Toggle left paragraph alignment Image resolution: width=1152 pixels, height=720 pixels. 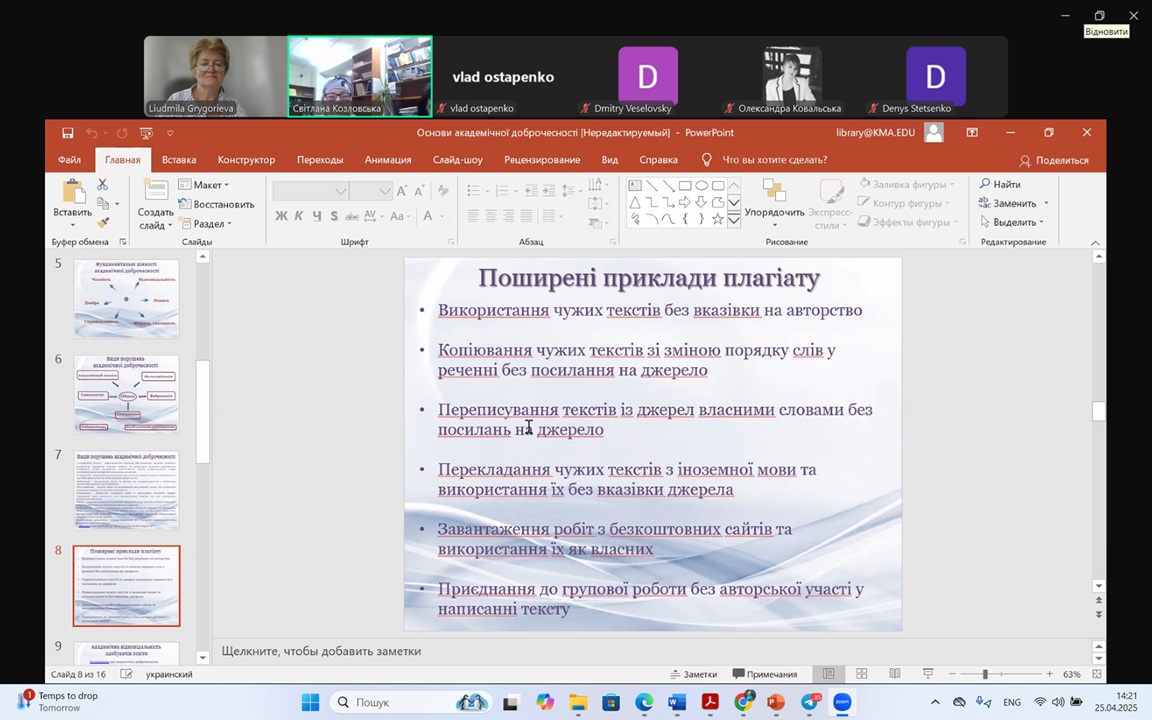pyautogui.click(x=473, y=216)
